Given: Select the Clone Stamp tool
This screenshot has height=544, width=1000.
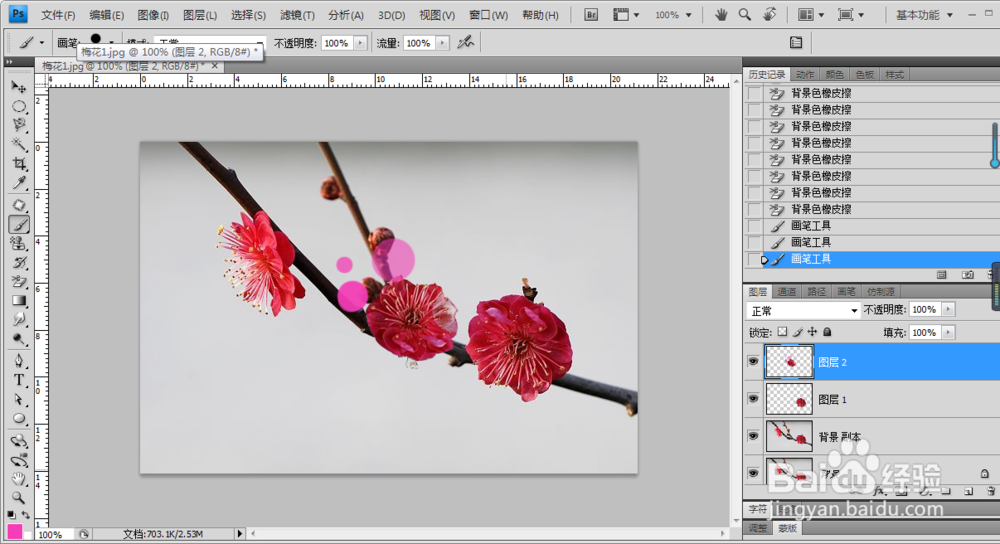Looking at the screenshot, I should (19, 244).
